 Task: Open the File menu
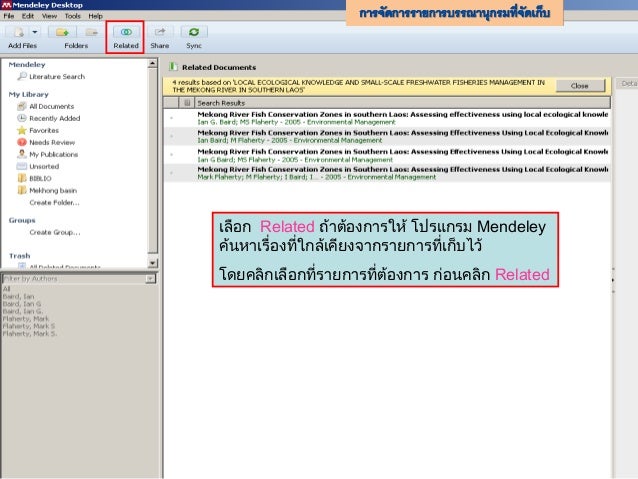(9, 16)
